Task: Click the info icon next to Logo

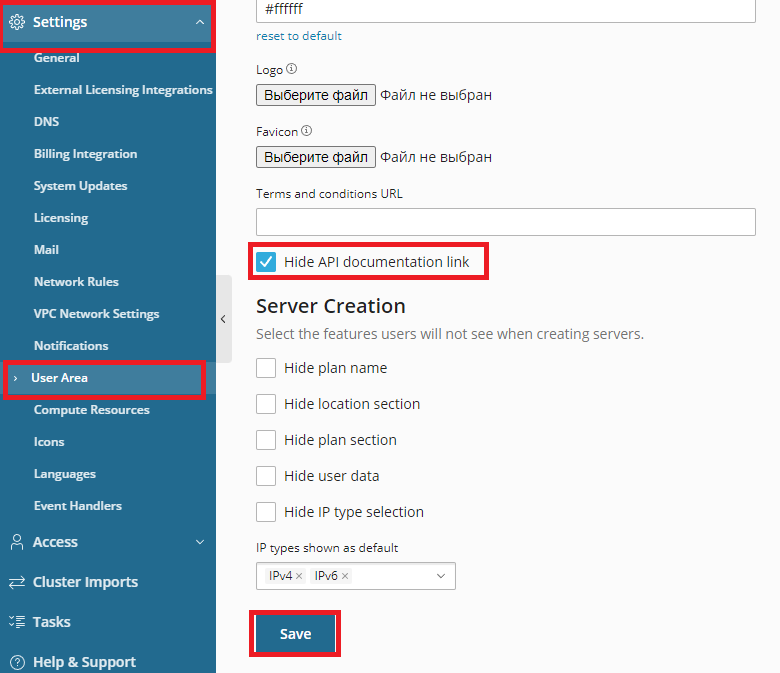Action: 292,69
